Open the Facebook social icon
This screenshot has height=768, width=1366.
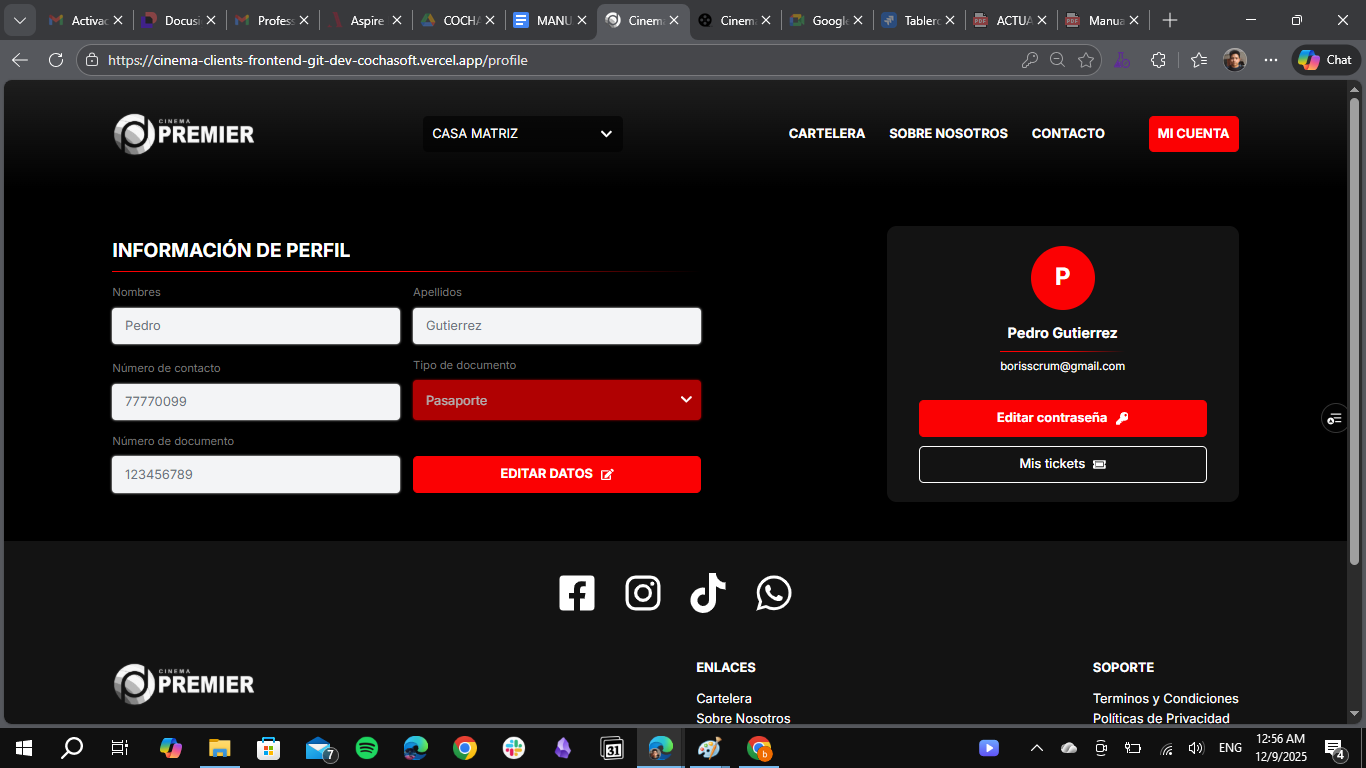[x=577, y=593]
